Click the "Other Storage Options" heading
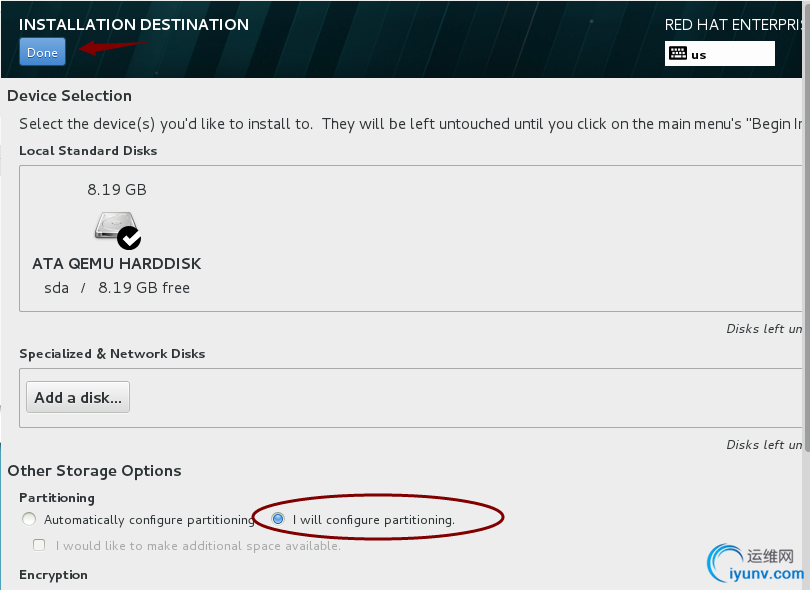This screenshot has width=810, height=590. pos(94,471)
